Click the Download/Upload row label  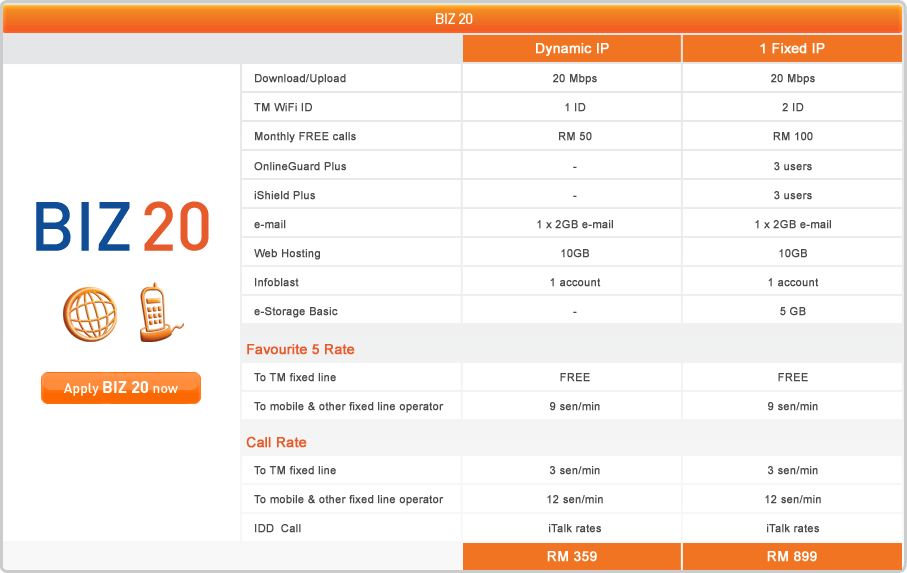300,79
